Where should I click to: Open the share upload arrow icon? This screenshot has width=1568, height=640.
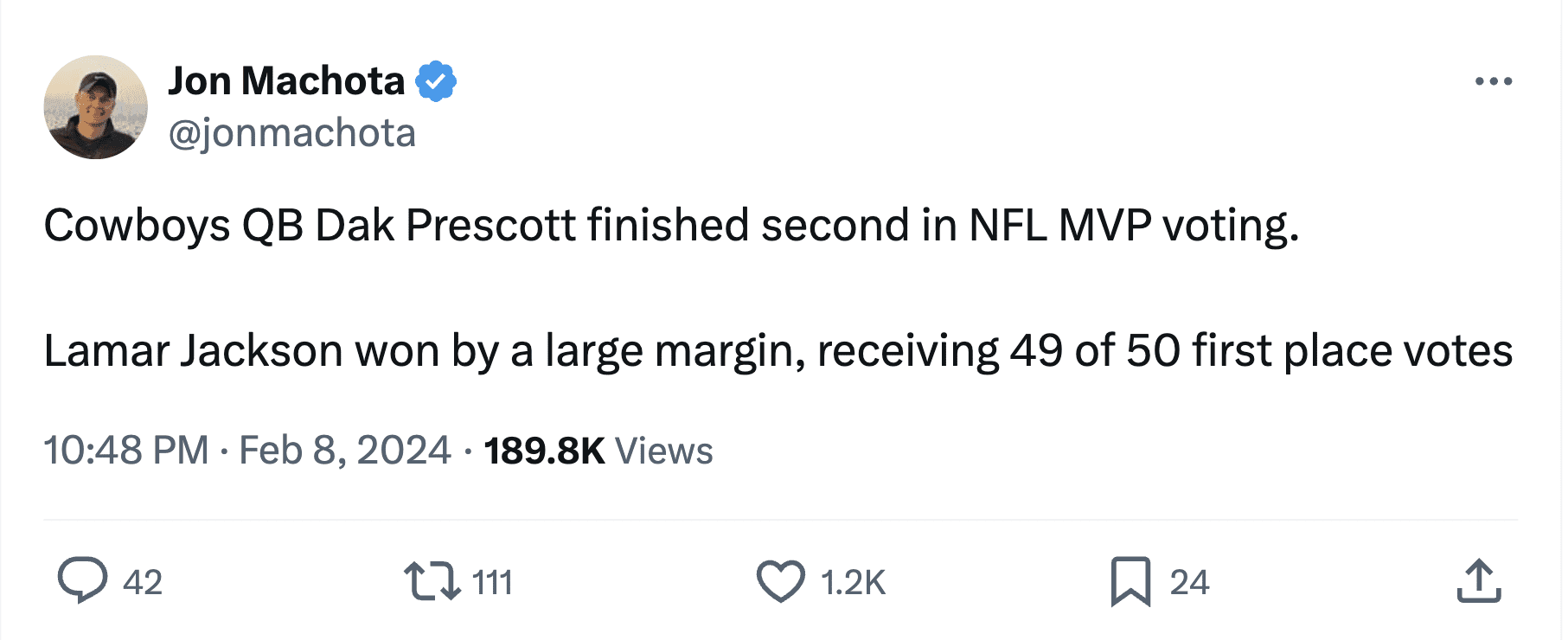[x=1479, y=581]
